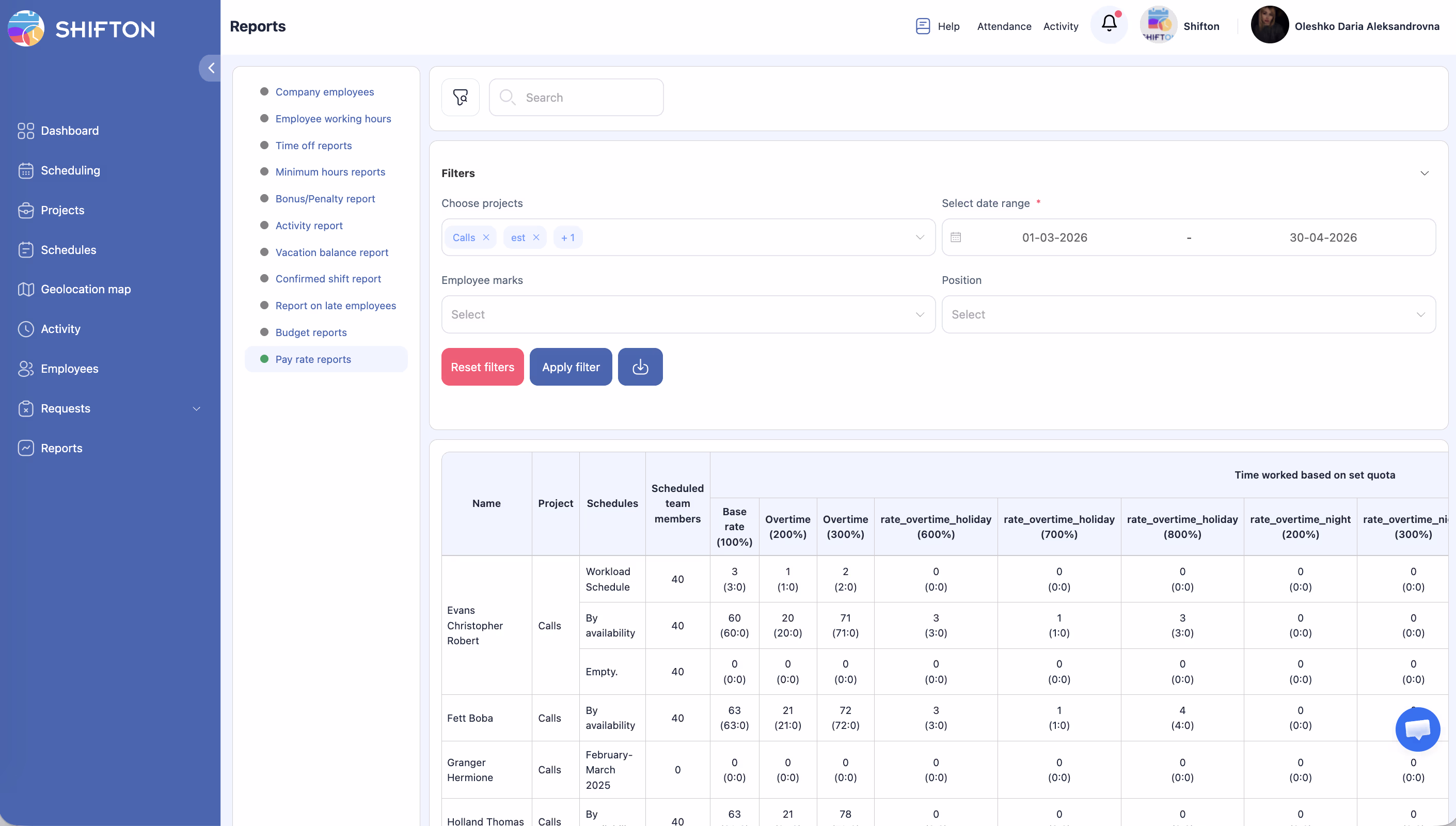The image size is (1456, 826).
Task: Collapse the Filters panel chevron
Action: click(1424, 173)
